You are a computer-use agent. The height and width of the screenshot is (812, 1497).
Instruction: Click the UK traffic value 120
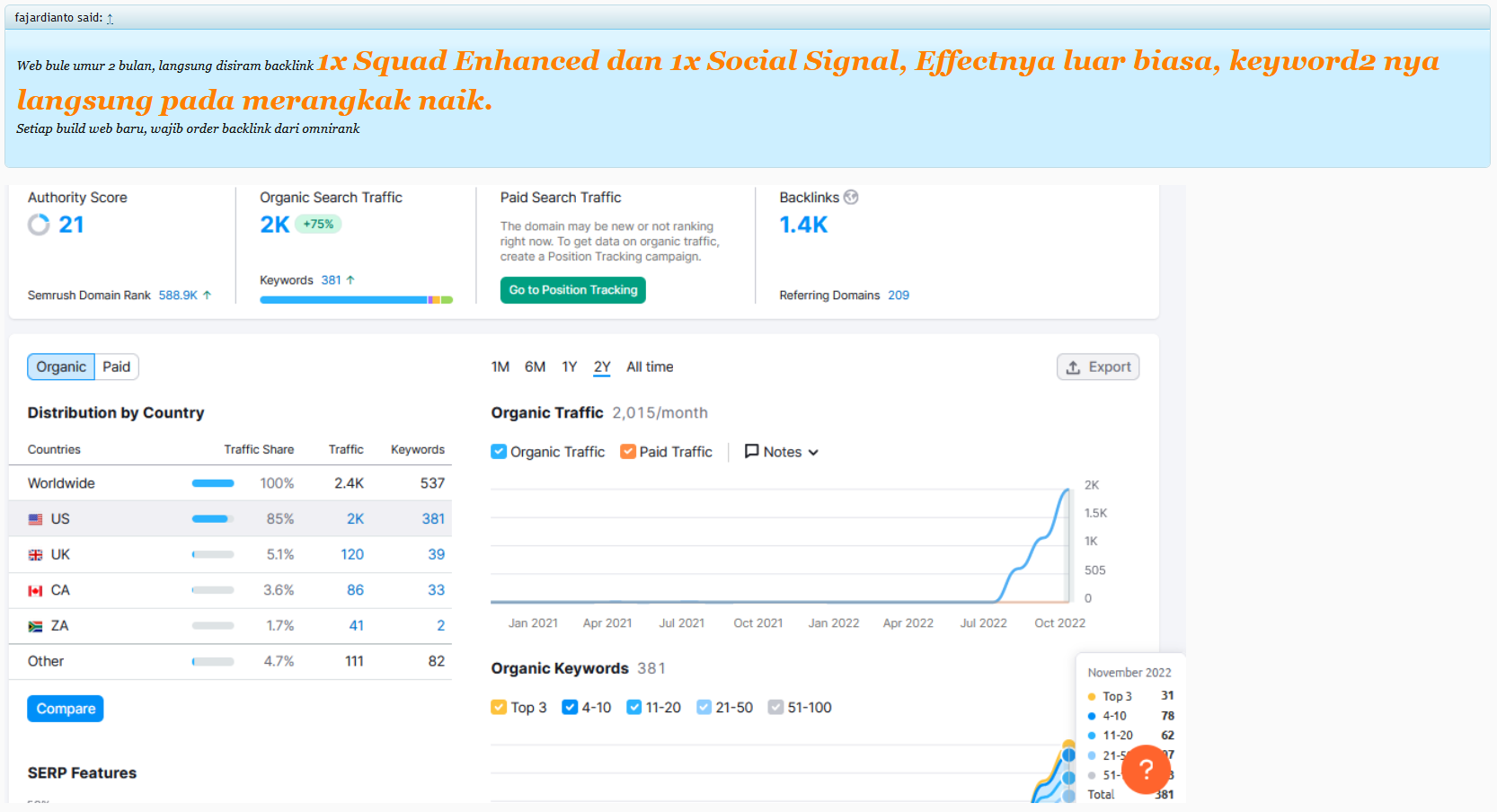352,554
